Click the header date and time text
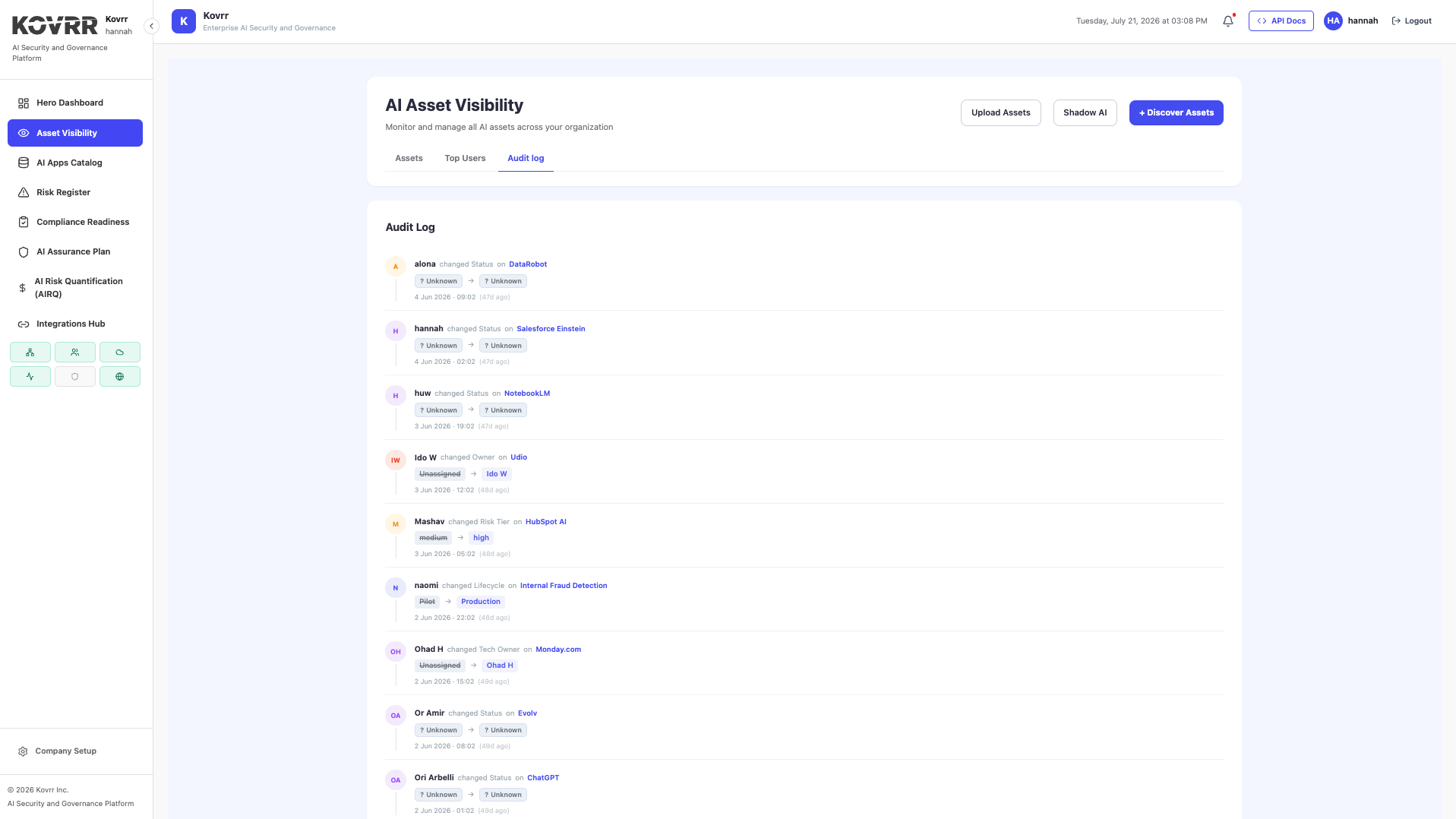 click(x=1142, y=21)
